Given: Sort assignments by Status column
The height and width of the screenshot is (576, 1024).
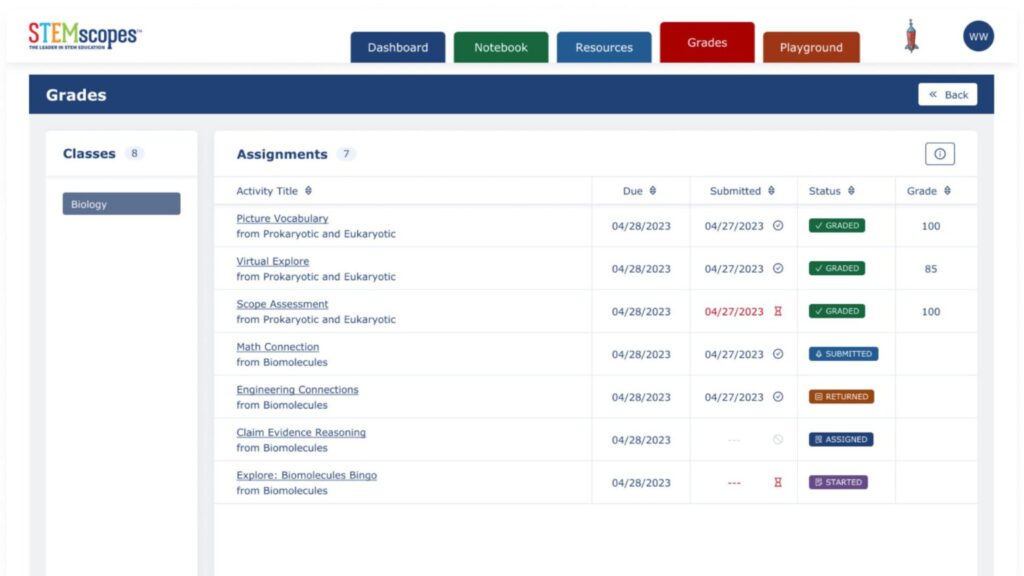Looking at the screenshot, I should 851,191.
